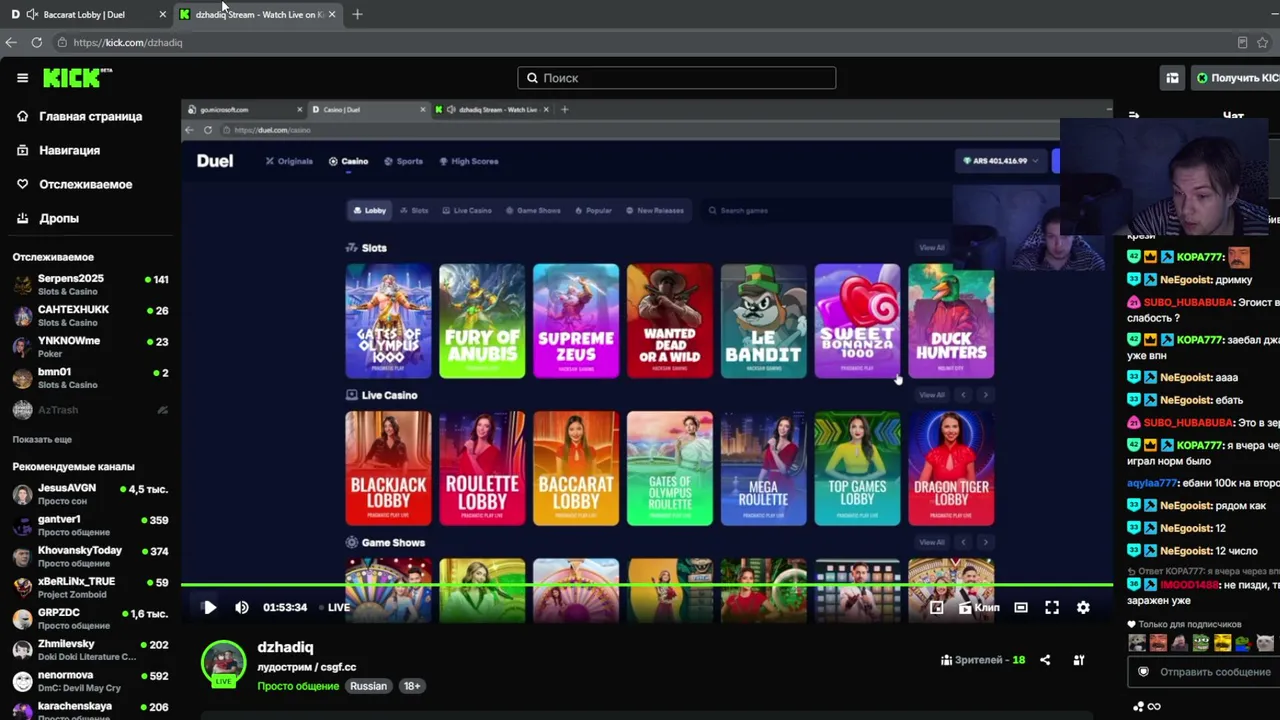
Task: Open the nenormova recommended channel
Action: pos(90,680)
